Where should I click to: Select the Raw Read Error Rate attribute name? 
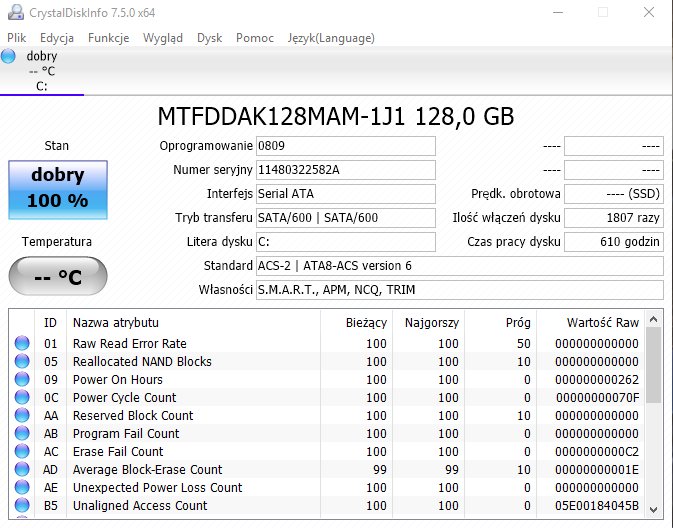[x=130, y=343]
